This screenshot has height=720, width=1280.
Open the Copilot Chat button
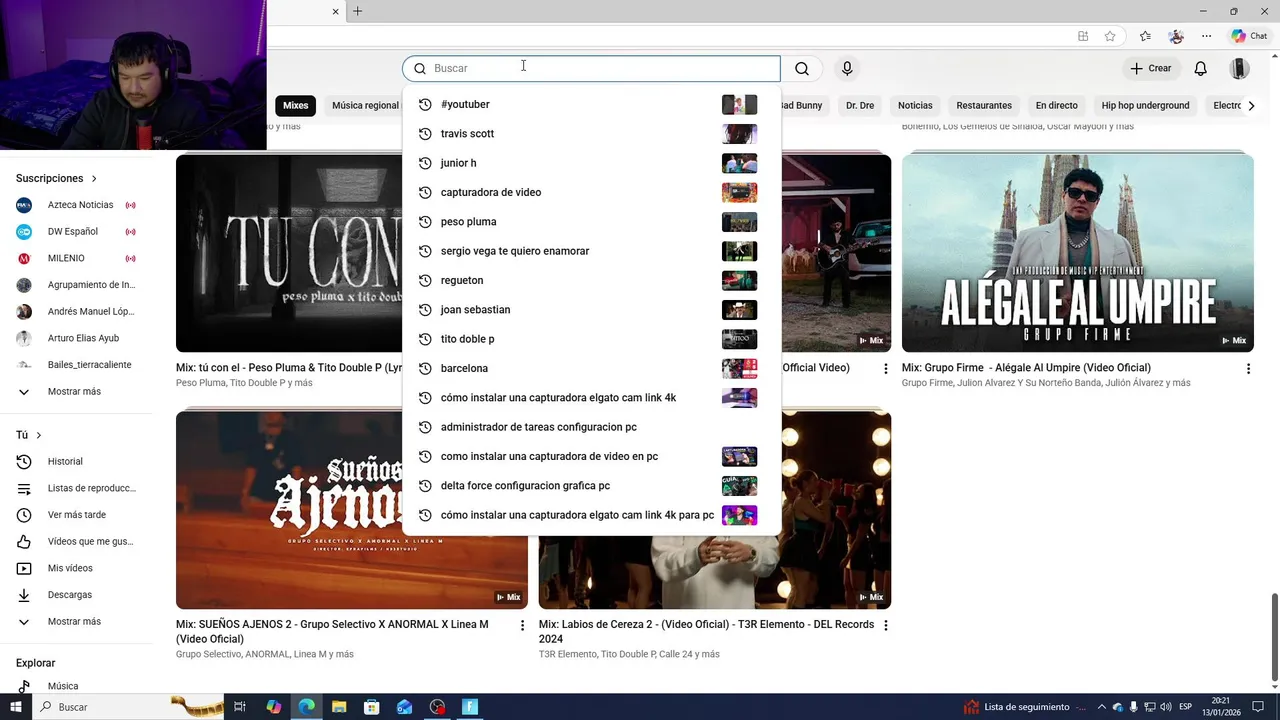click(x=1249, y=36)
